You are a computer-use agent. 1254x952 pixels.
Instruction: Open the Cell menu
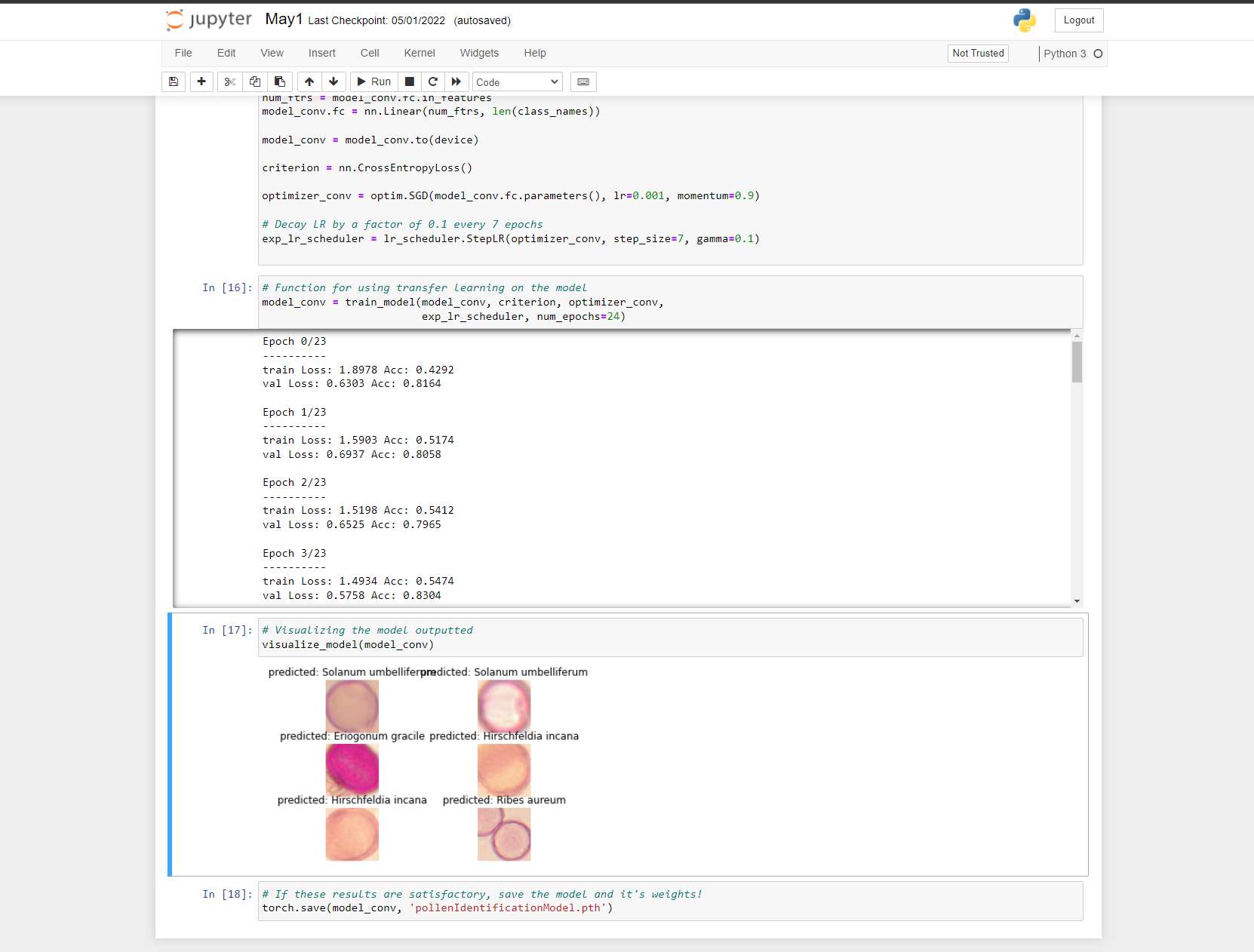click(x=370, y=53)
